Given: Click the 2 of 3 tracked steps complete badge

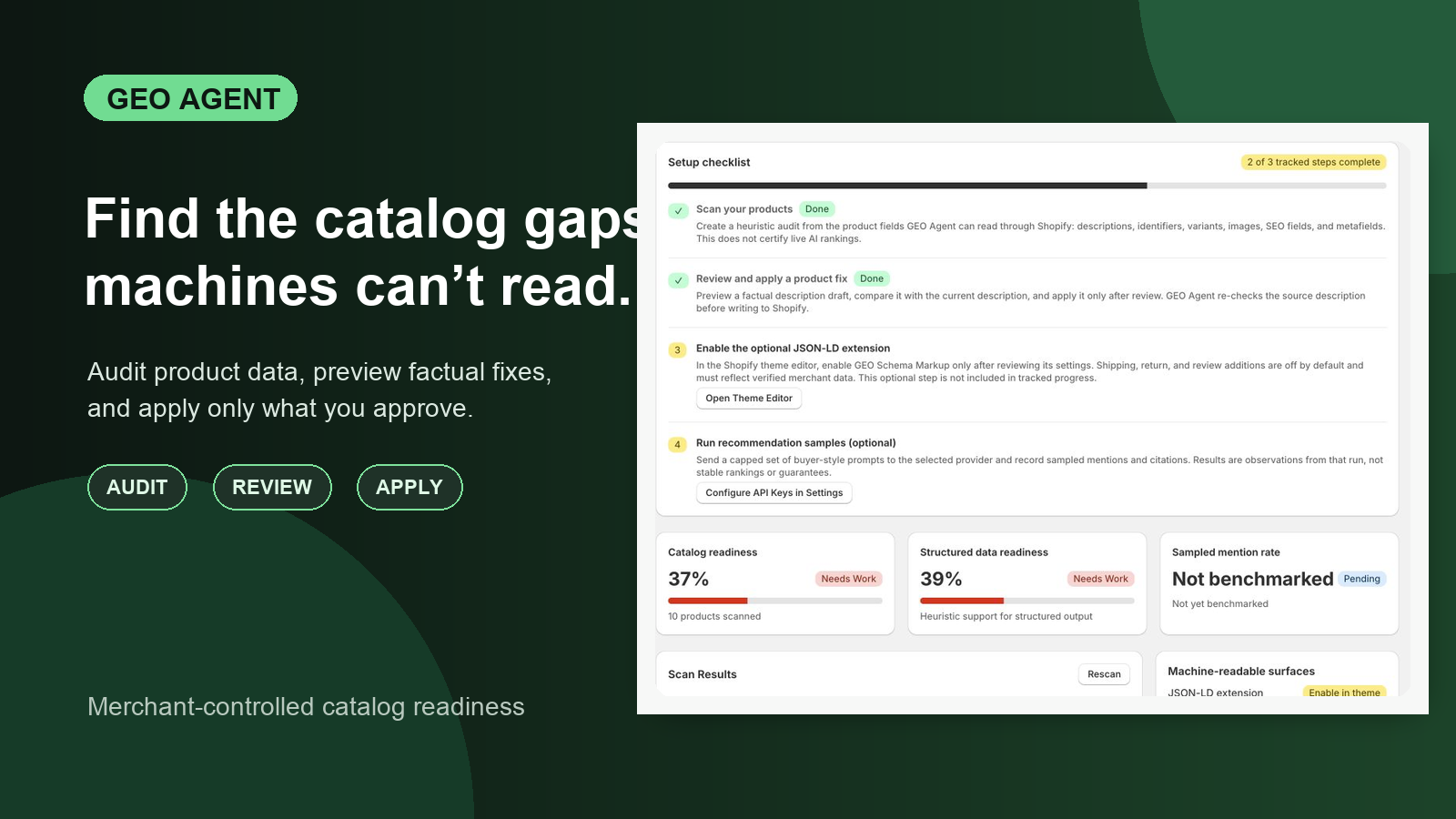Looking at the screenshot, I should 1313,162.
